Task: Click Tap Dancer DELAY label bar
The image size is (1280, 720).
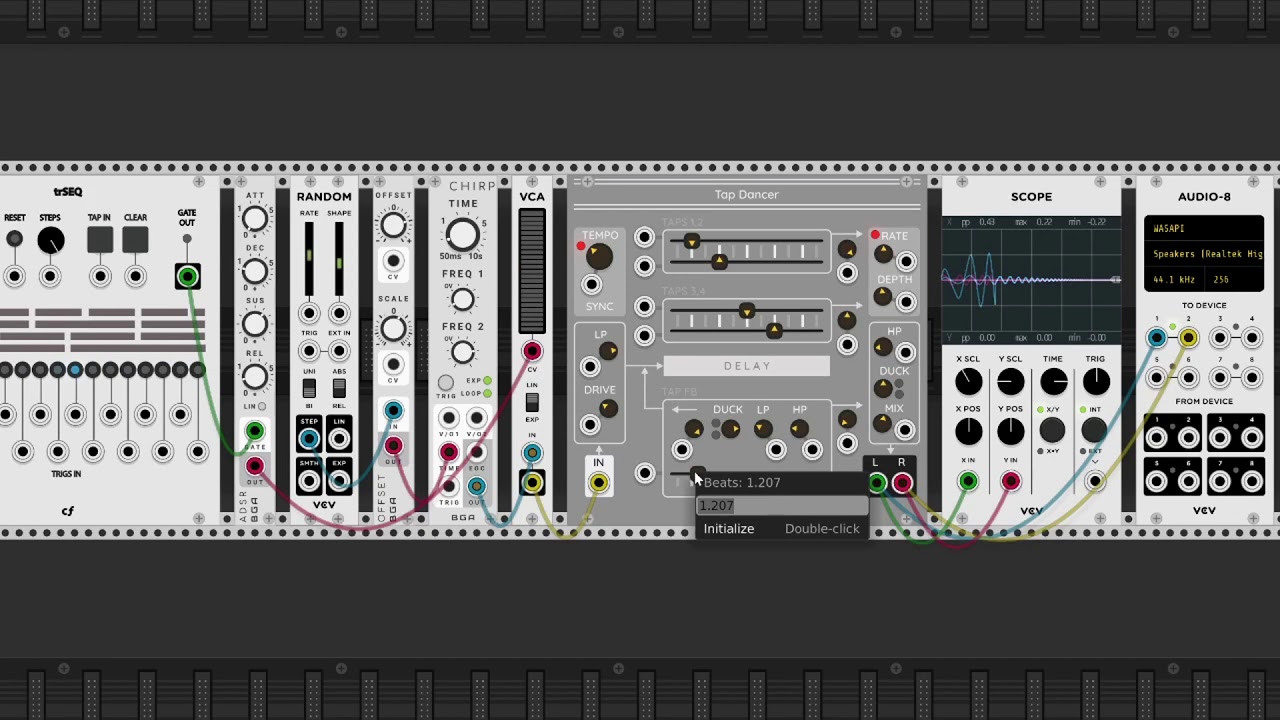Action: (747, 366)
